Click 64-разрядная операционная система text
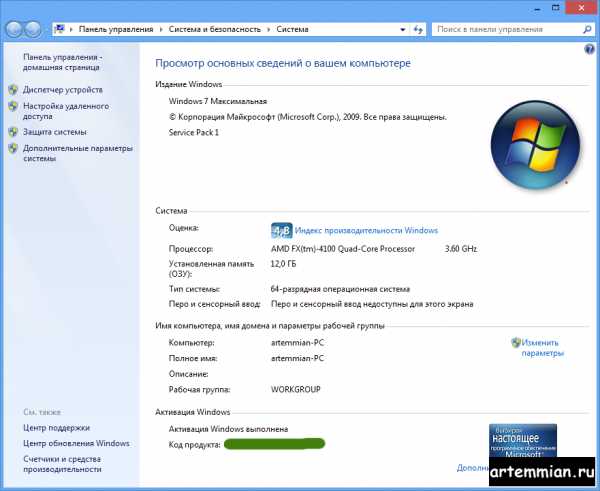The width and height of the screenshot is (600, 491). pos(340,289)
